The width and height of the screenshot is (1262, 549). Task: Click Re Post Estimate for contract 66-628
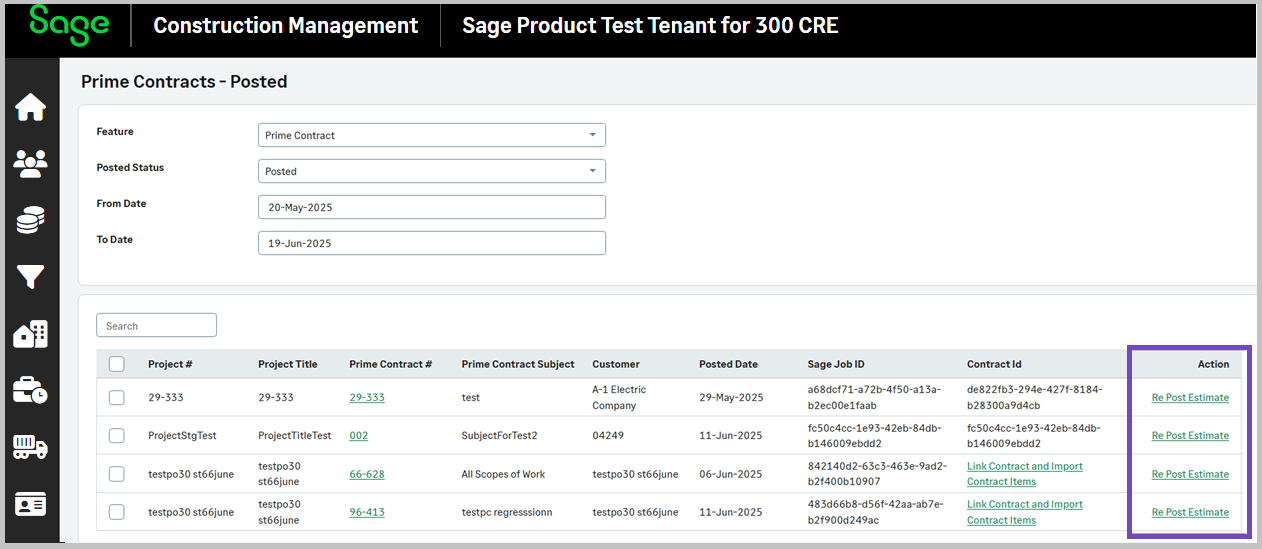point(1190,474)
